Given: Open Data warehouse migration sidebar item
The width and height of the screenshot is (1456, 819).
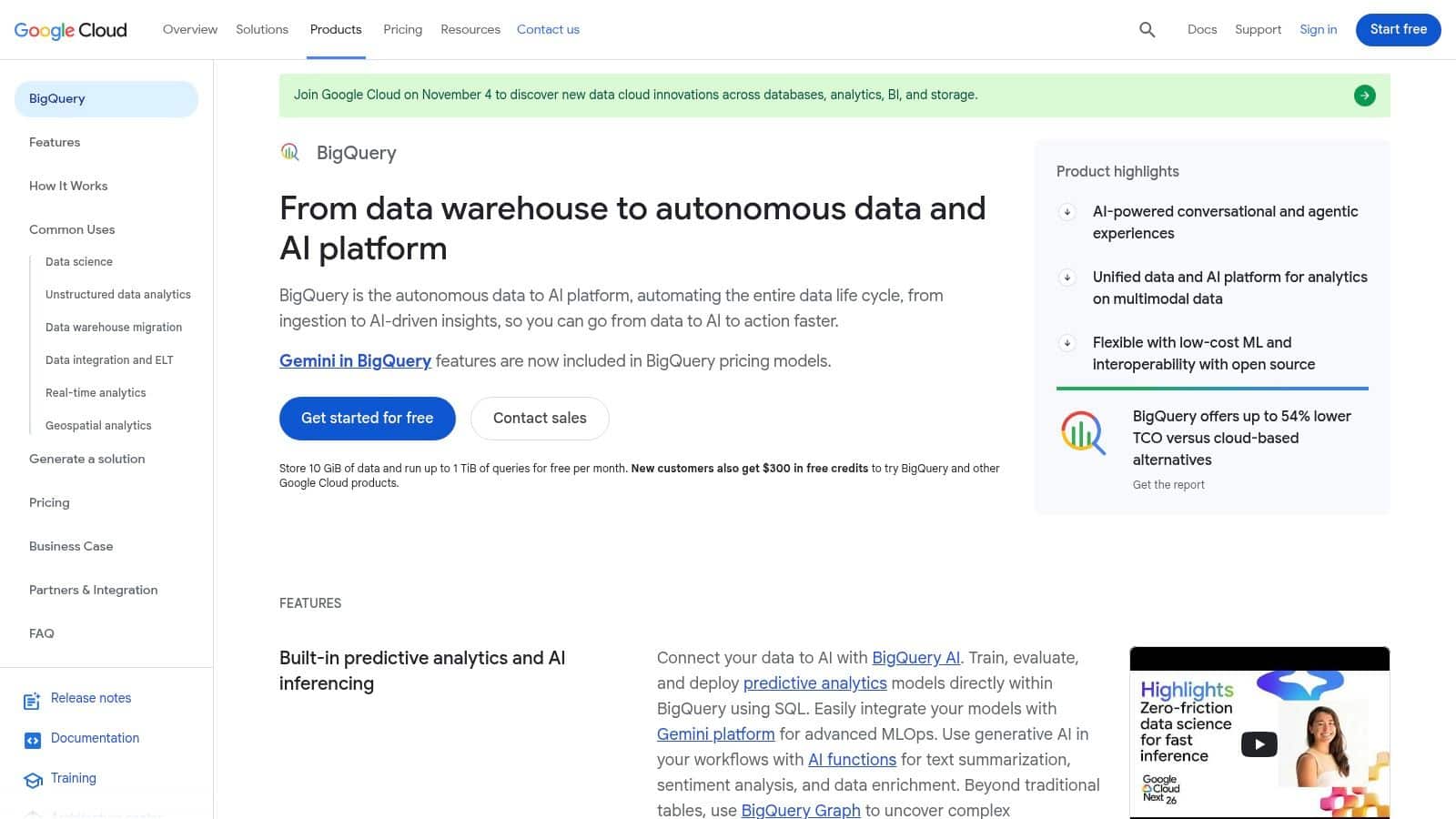Looking at the screenshot, I should (x=114, y=328).
